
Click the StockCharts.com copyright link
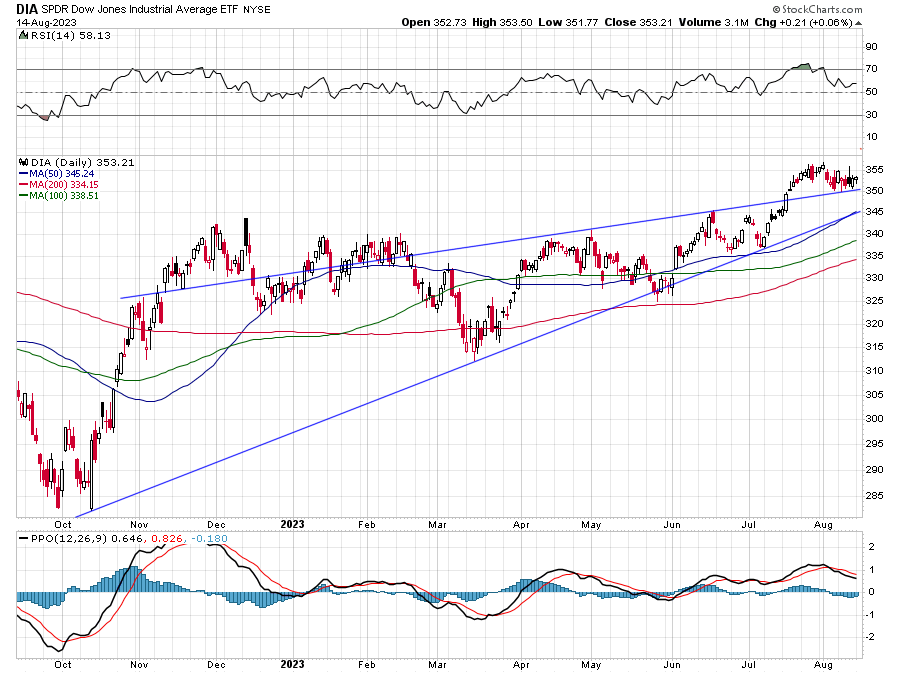coord(817,9)
